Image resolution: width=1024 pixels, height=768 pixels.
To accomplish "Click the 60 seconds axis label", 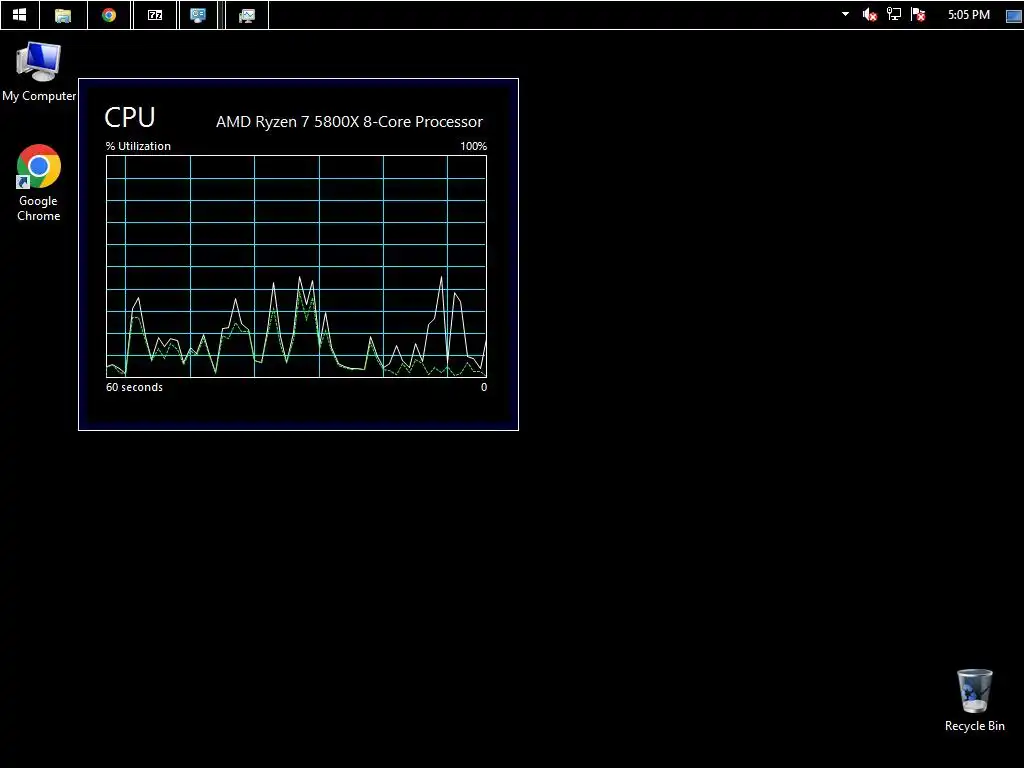I will point(135,387).
